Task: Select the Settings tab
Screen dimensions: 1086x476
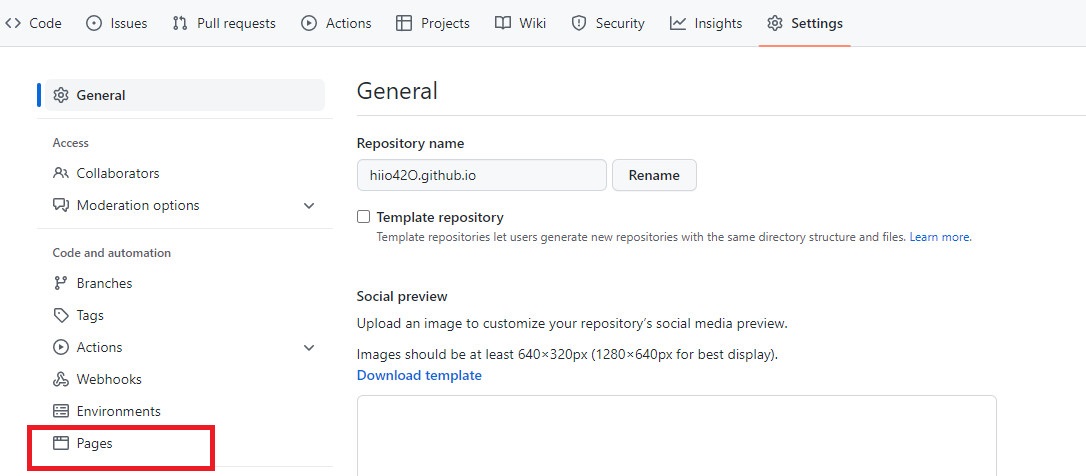Action: point(805,24)
